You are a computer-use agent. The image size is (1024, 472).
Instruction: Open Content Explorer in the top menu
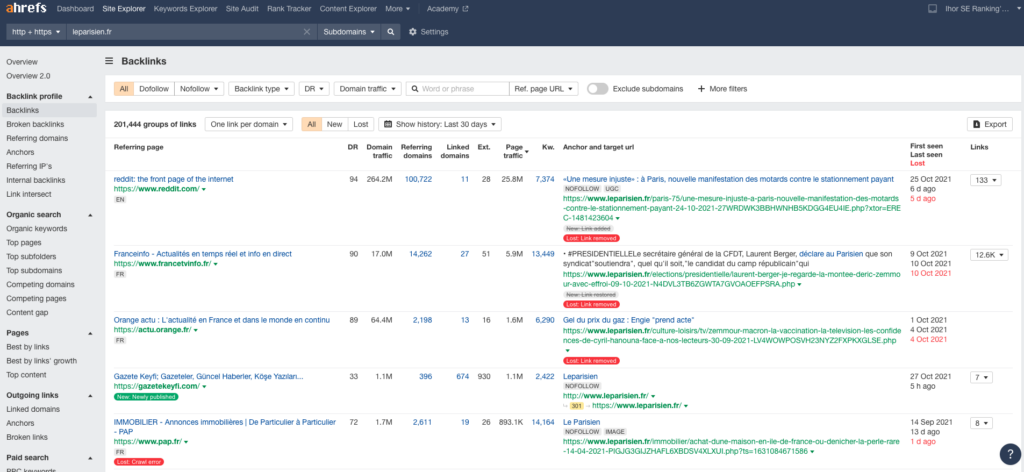point(348,9)
